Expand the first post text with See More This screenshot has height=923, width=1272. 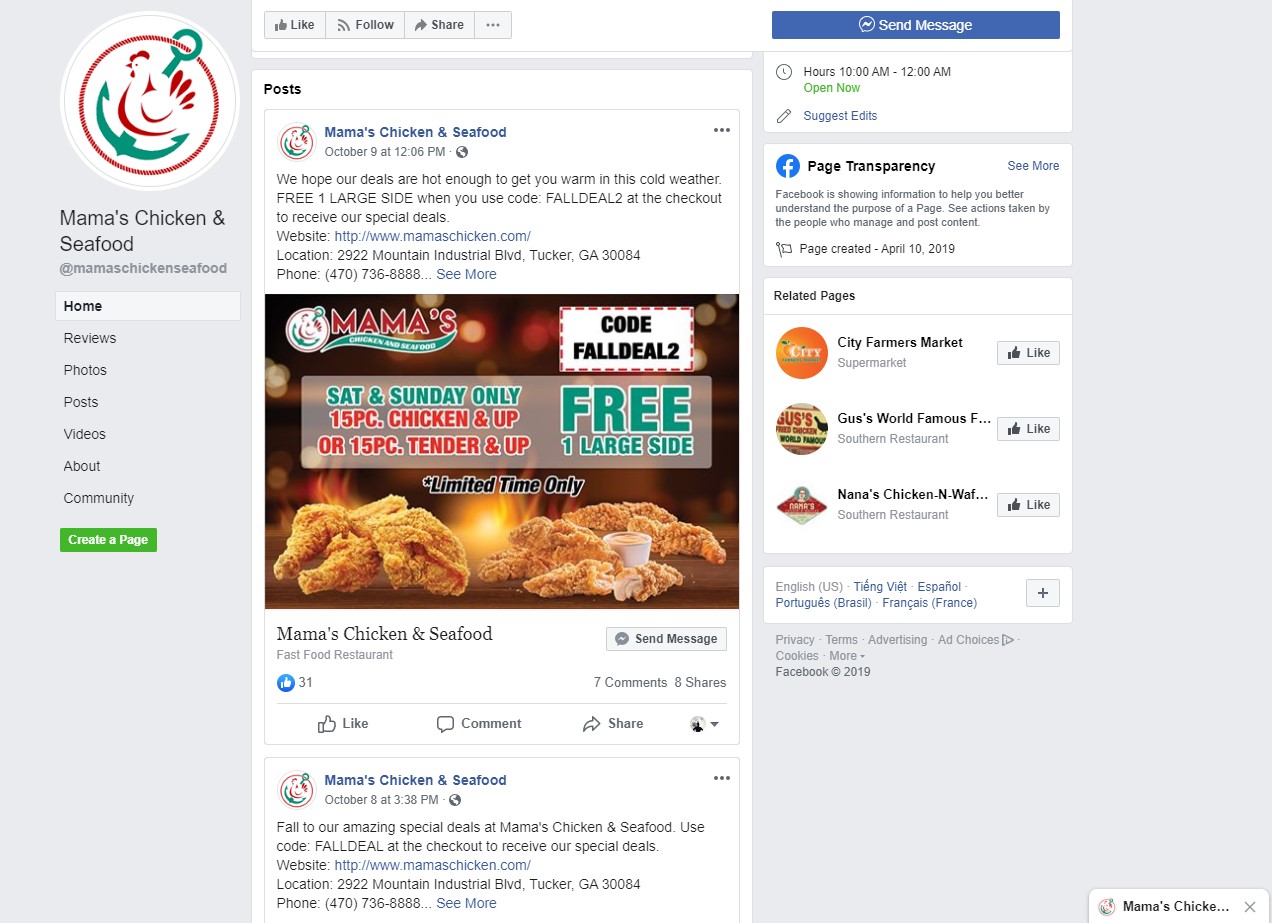(x=466, y=274)
